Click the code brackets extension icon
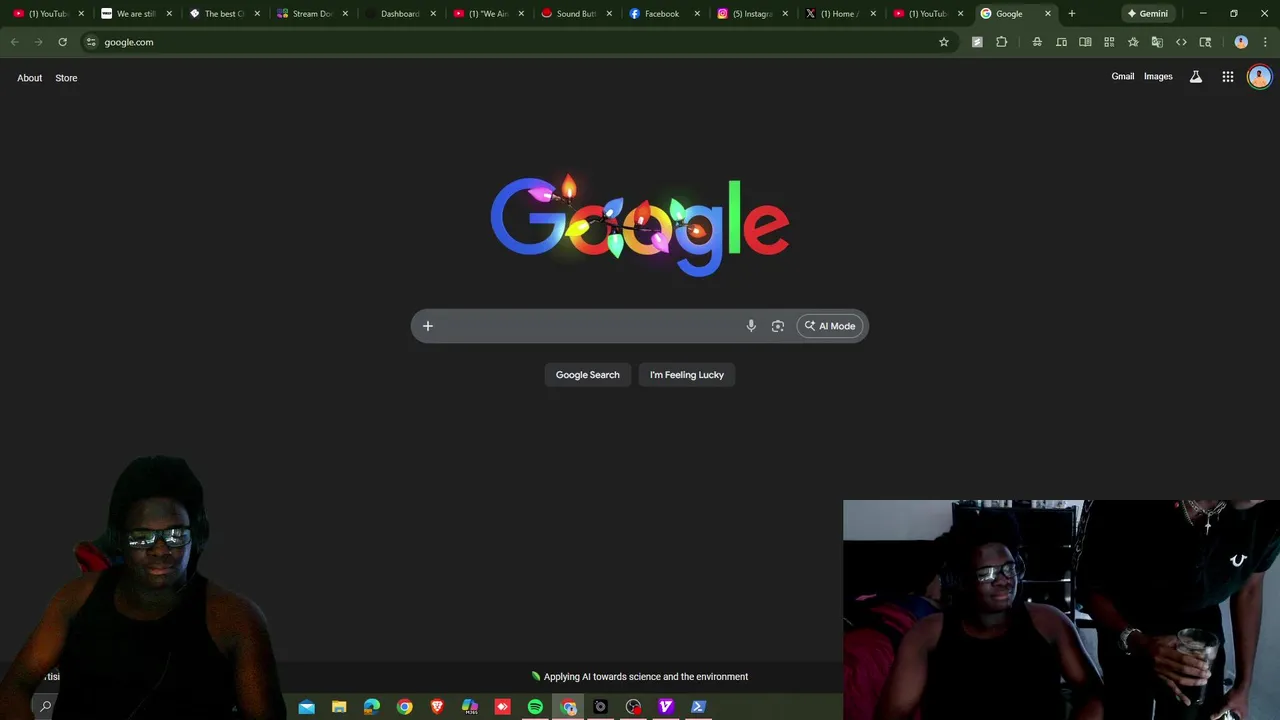Viewport: 1280px width, 720px height. point(1181,42)
